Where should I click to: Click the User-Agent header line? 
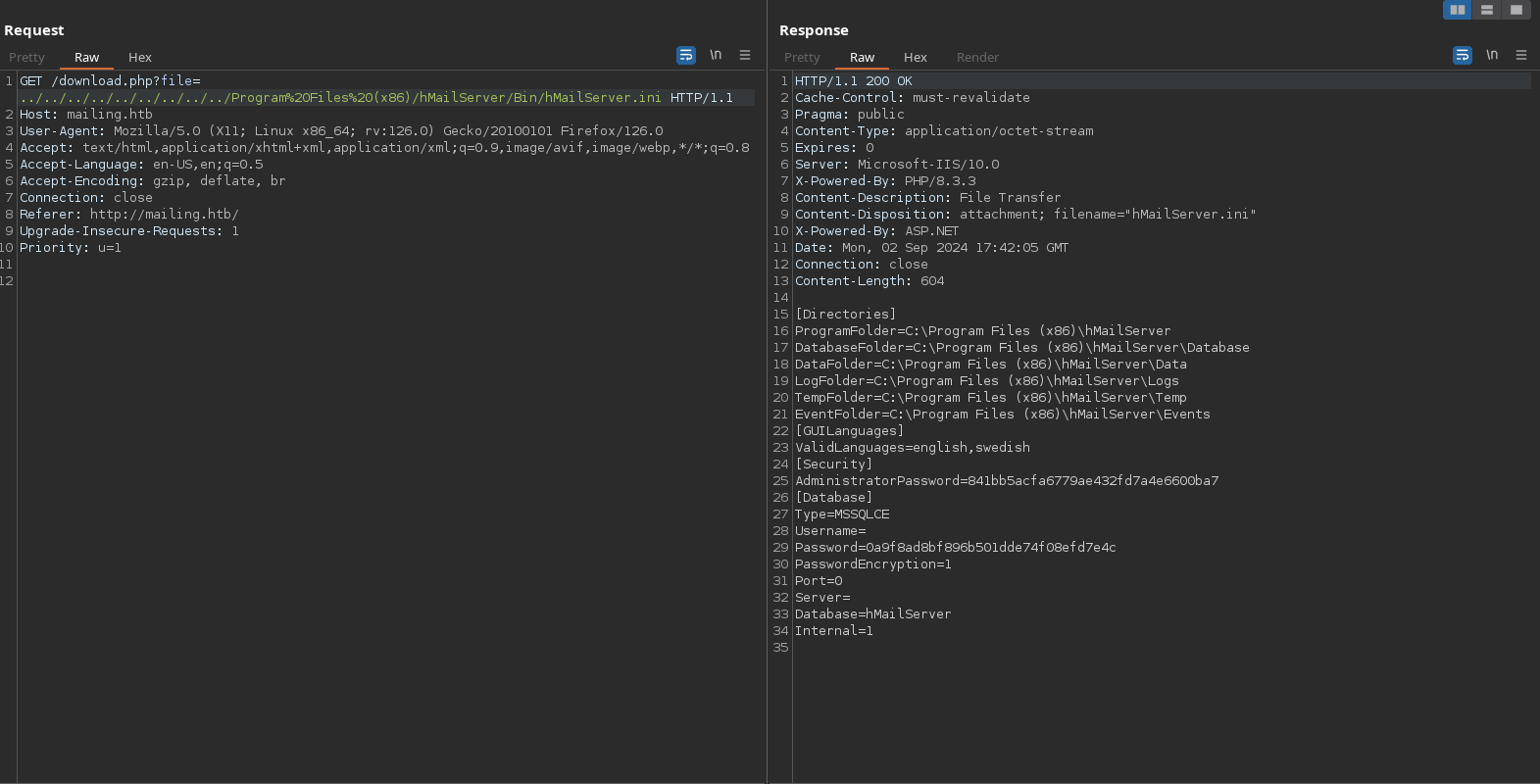point(341,131)
